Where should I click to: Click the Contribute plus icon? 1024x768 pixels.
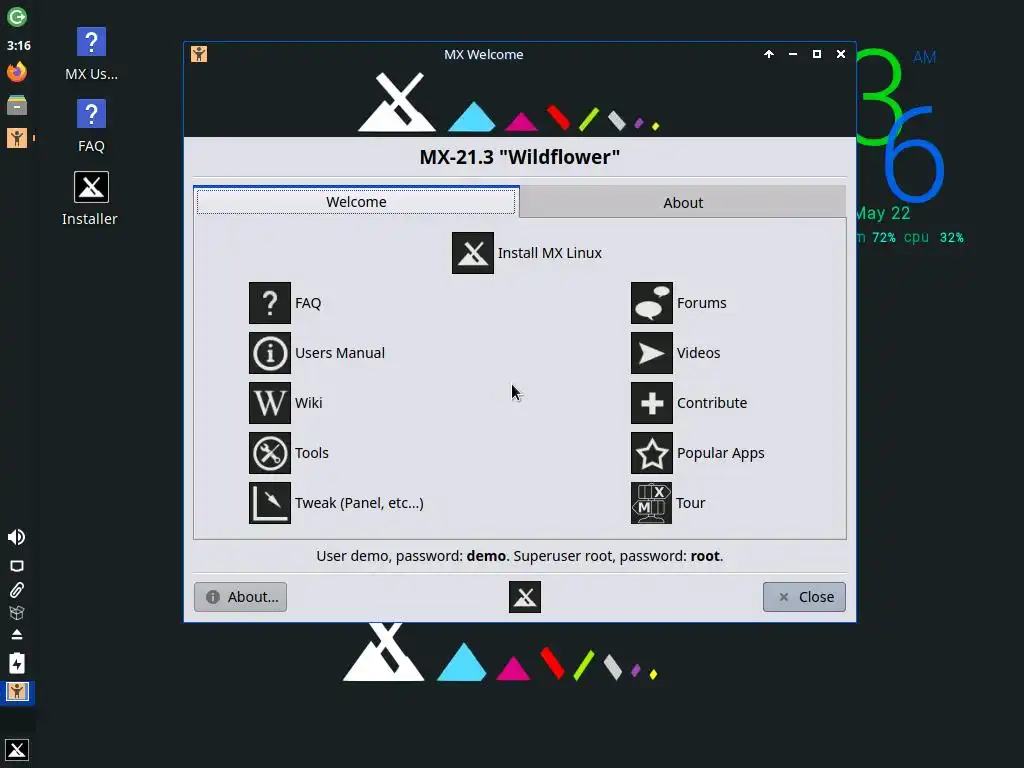pyautogui.click(x=651, y=403)
